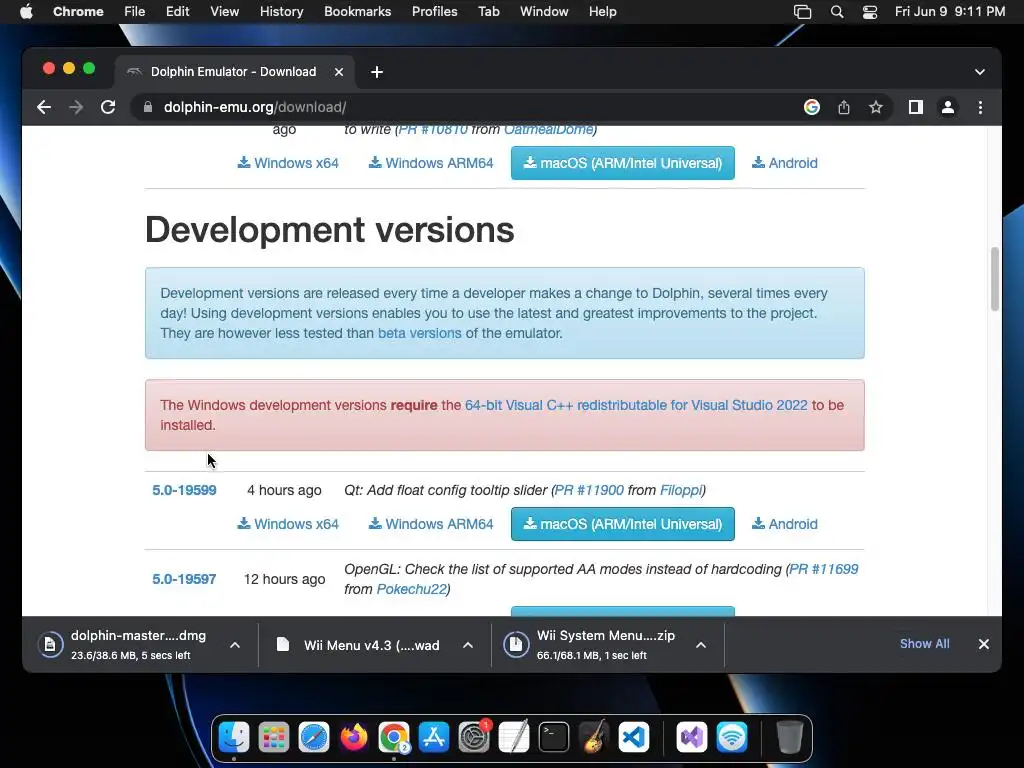
Task: Open PR #11900 link
Action: (589, 490)
